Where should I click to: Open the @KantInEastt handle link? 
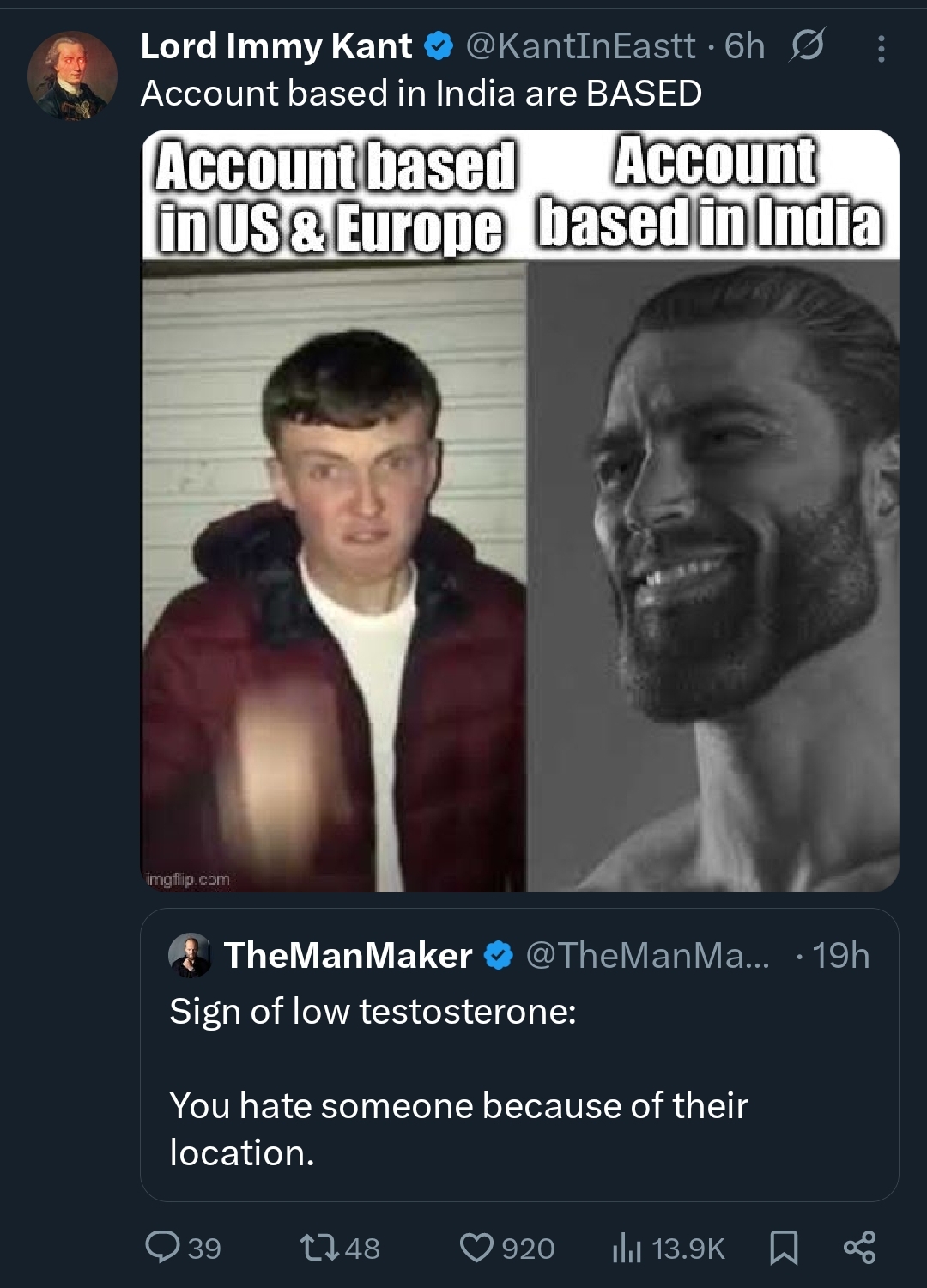coord(580,46)
